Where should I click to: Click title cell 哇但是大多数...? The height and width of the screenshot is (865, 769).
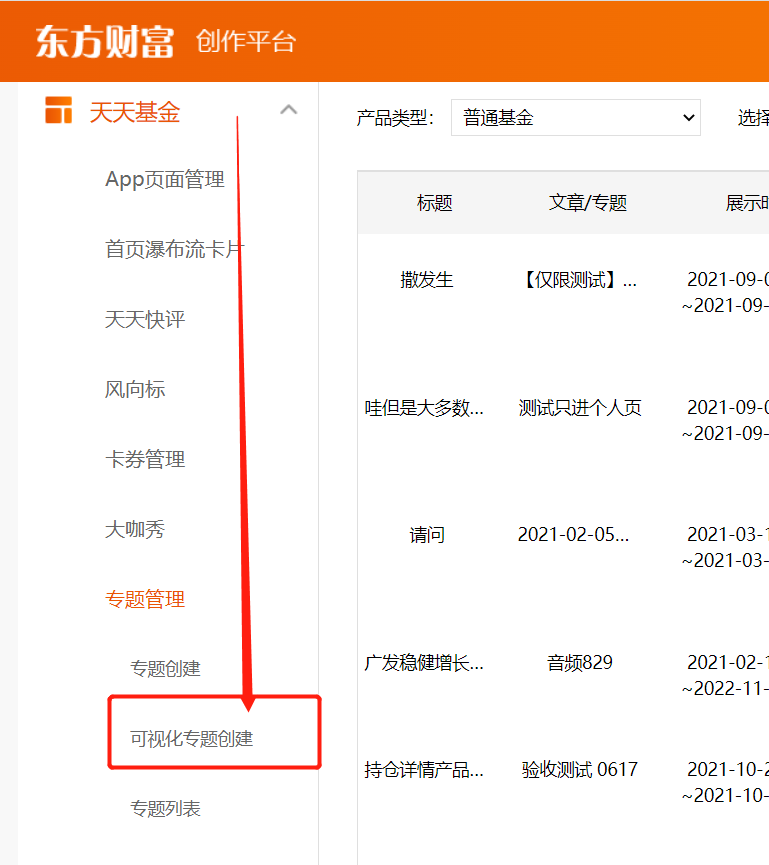click(x=424, y=408)
